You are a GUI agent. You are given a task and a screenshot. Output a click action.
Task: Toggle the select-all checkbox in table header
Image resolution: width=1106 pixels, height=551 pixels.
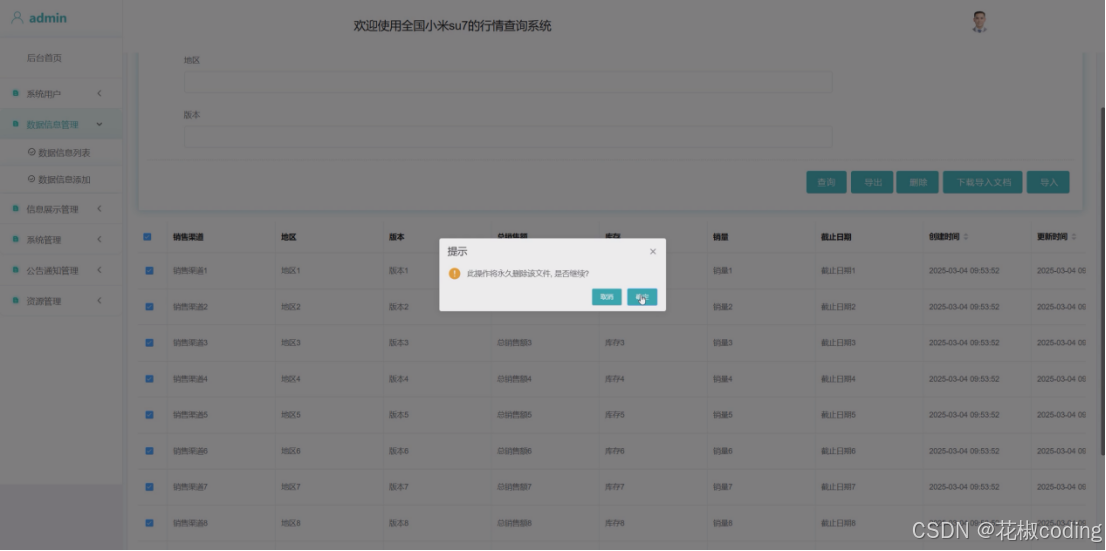(147, 237)
